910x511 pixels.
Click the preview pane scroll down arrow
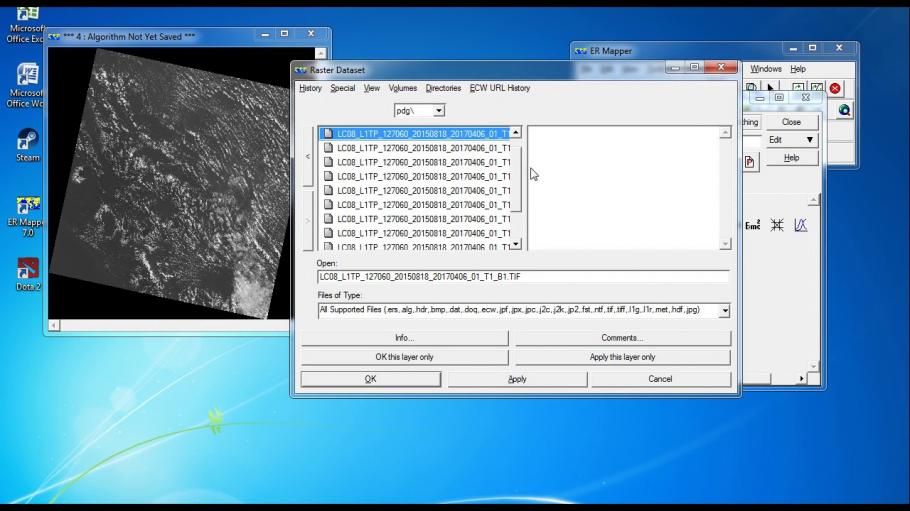(725, 244)
